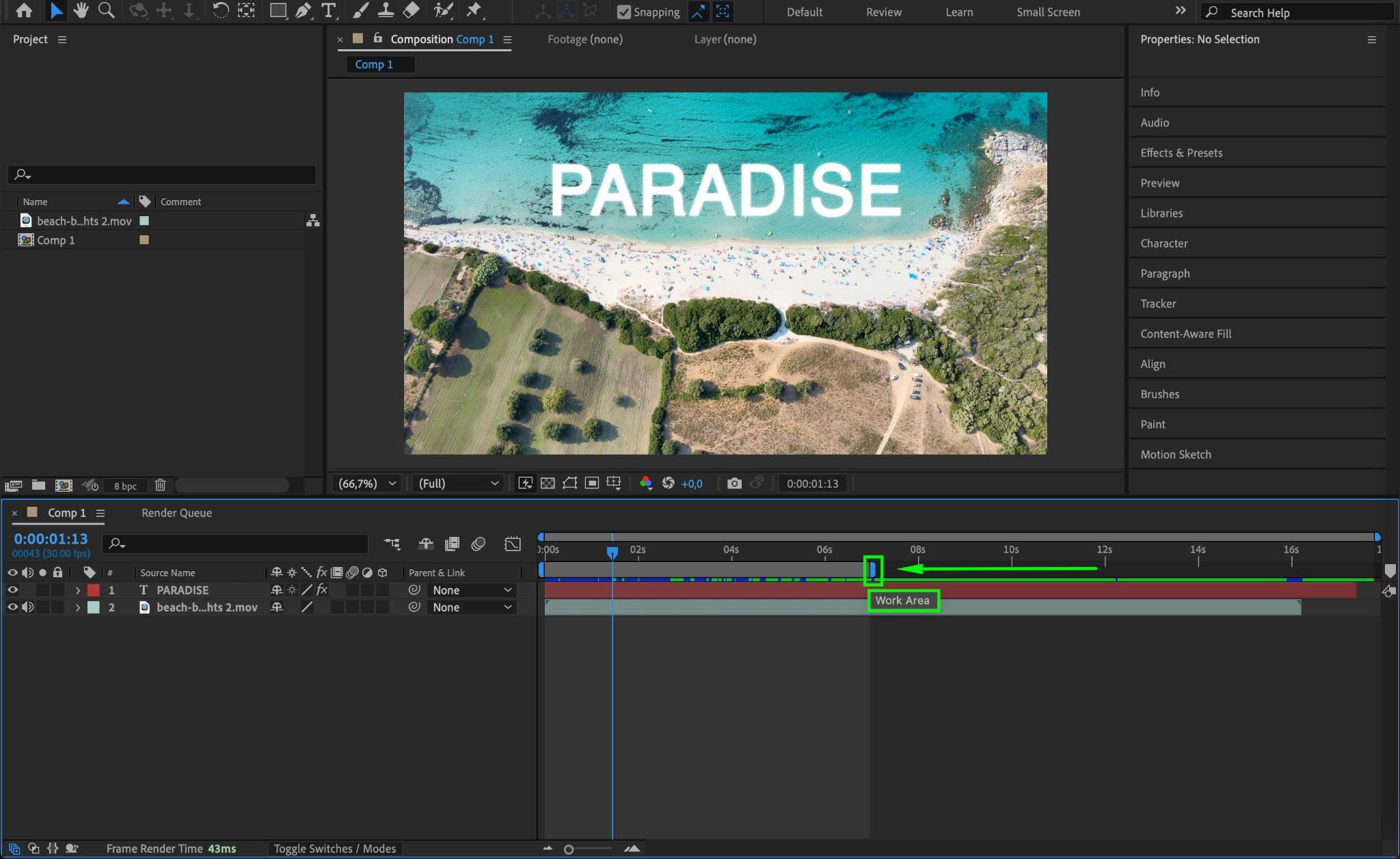1400x859 pixels.
Task: Open the Home screen icon
Action: [24, 10]
